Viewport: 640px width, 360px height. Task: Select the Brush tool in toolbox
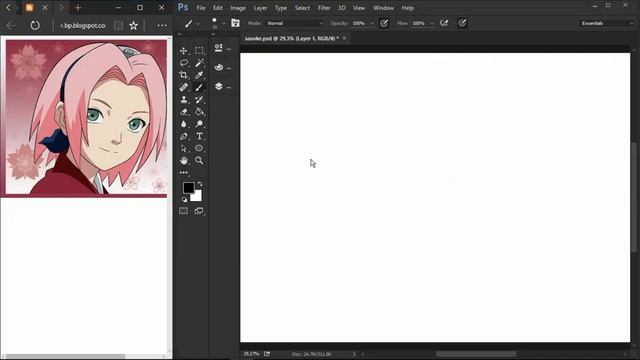[x=199, y=87]
